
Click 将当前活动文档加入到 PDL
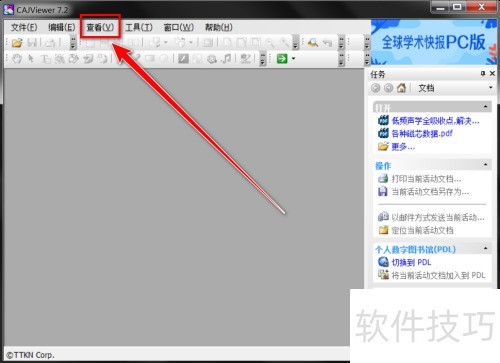point(438,275)
